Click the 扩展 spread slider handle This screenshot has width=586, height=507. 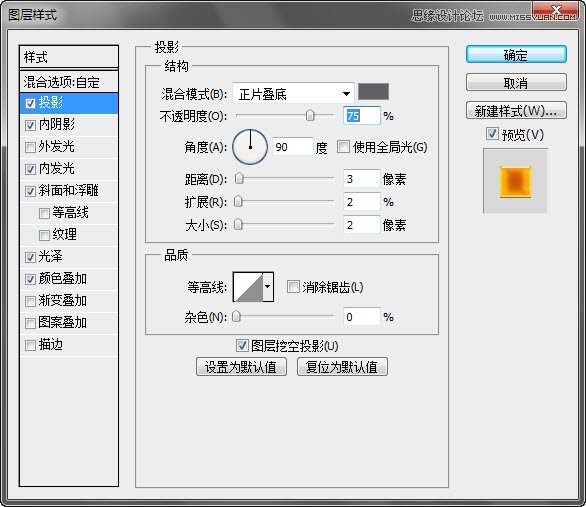pyautogui.click(x=238, y=202)
